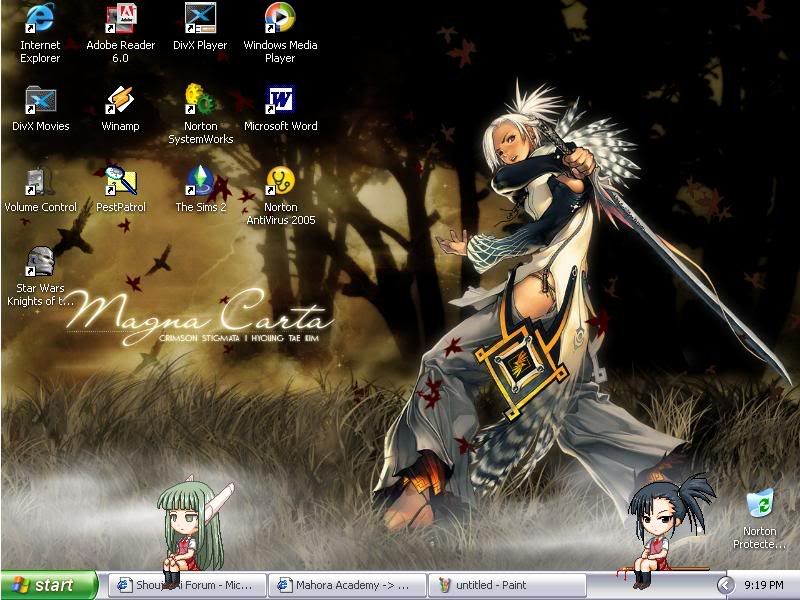Screen dimensions: 800x600
Task: Open Windows Media Player shortcut
Action: coord(280,19)
